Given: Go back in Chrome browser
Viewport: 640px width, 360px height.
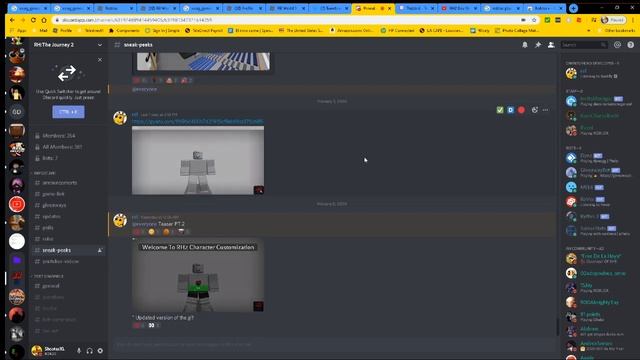Looking at the screenshot, I should click(12, 20).
